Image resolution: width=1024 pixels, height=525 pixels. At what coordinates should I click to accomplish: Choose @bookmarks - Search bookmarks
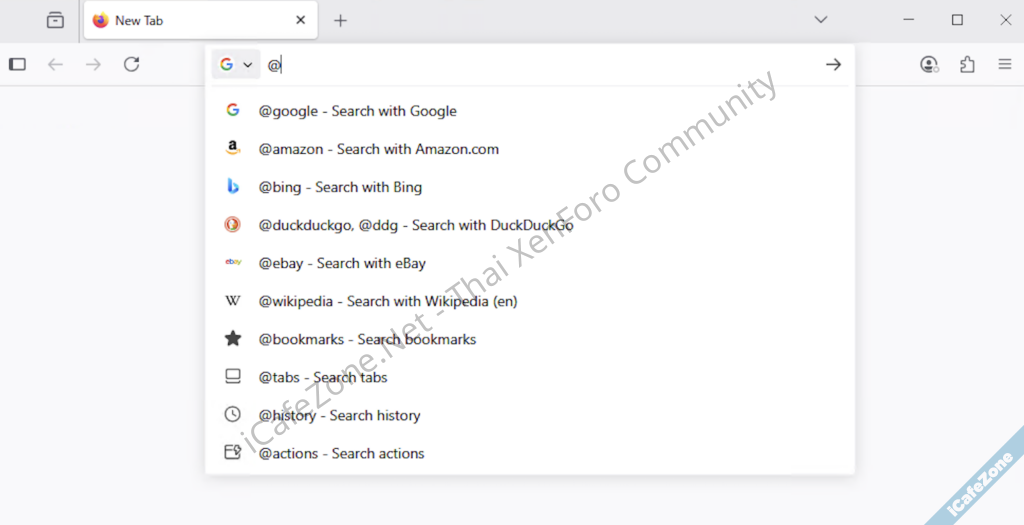pyautogui.click(x=530, y=340)
